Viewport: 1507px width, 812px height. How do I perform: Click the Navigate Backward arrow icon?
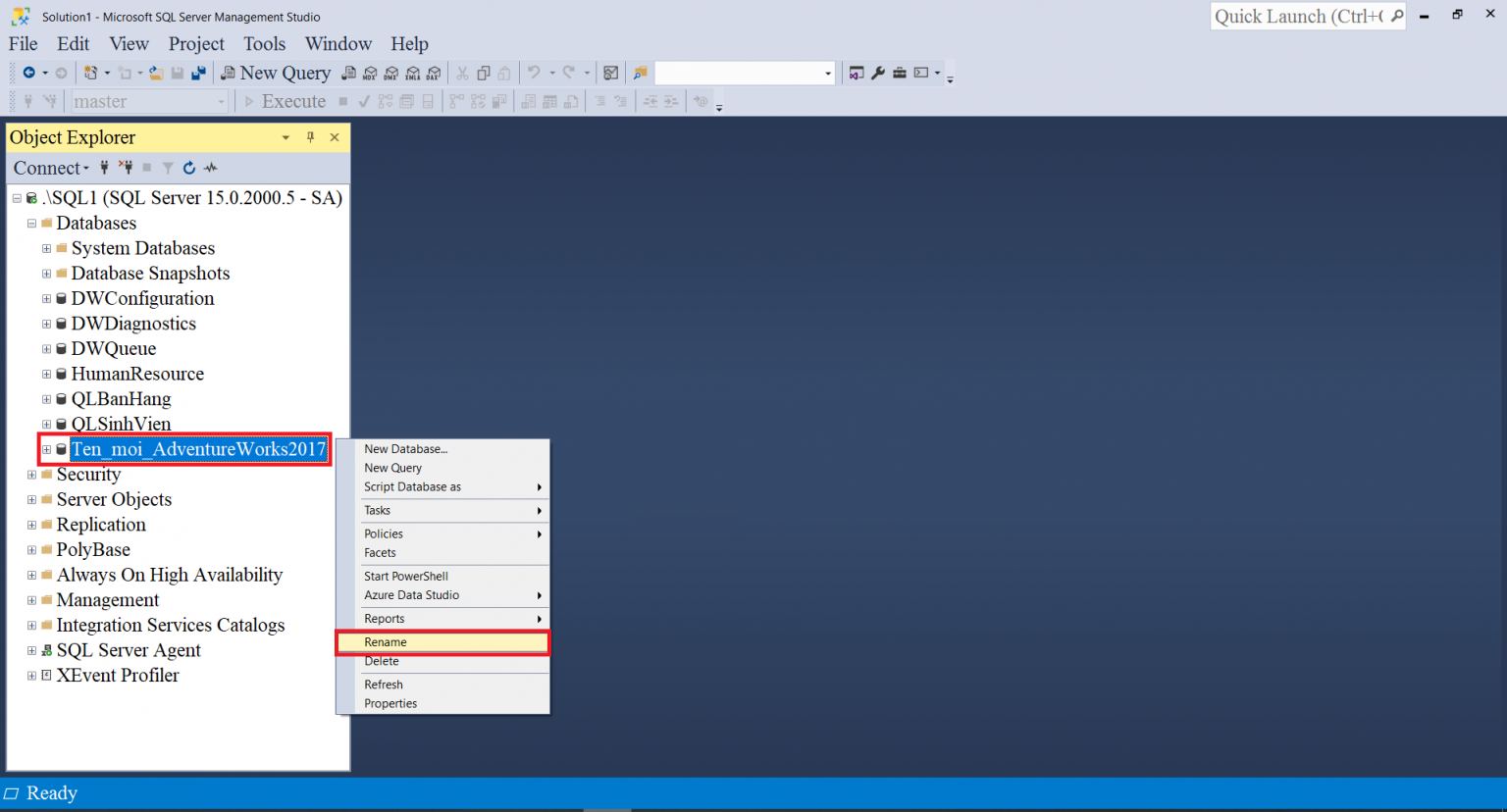coord(28,74)
